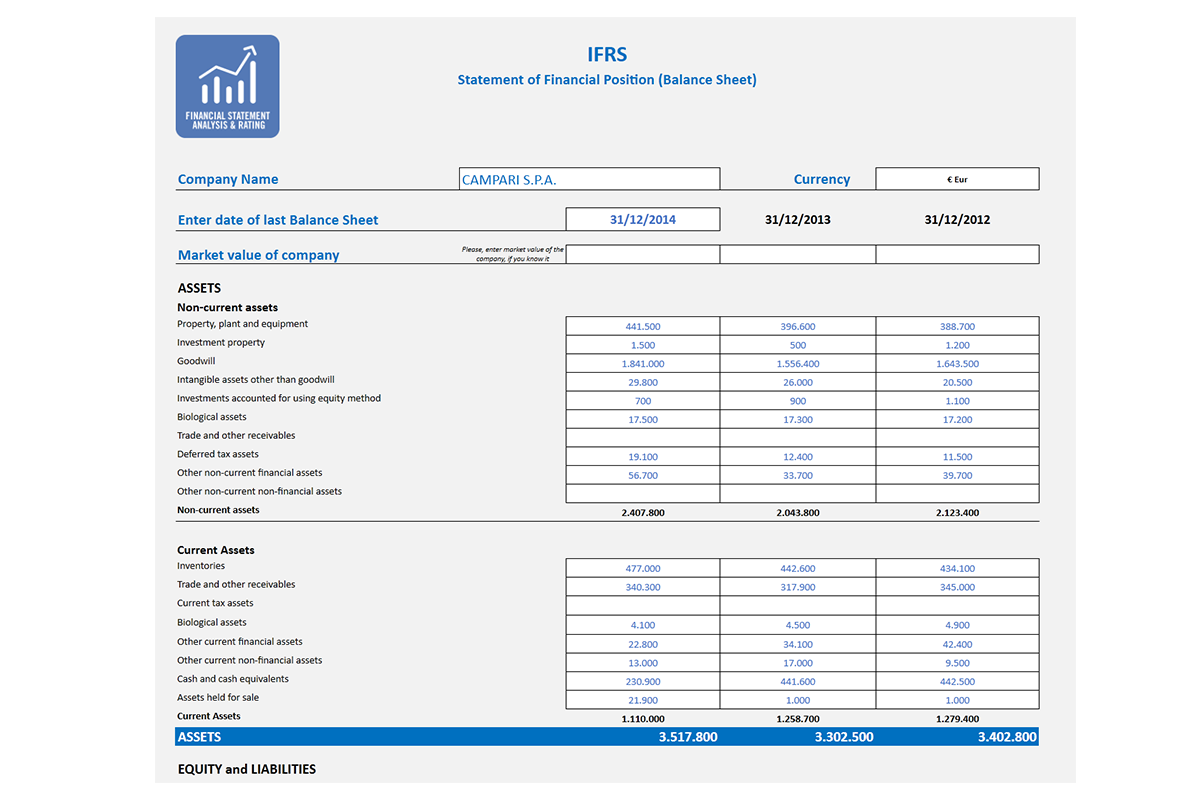Select the 31/12/2012 date header

pyautogui.click(x=957, y=220)
